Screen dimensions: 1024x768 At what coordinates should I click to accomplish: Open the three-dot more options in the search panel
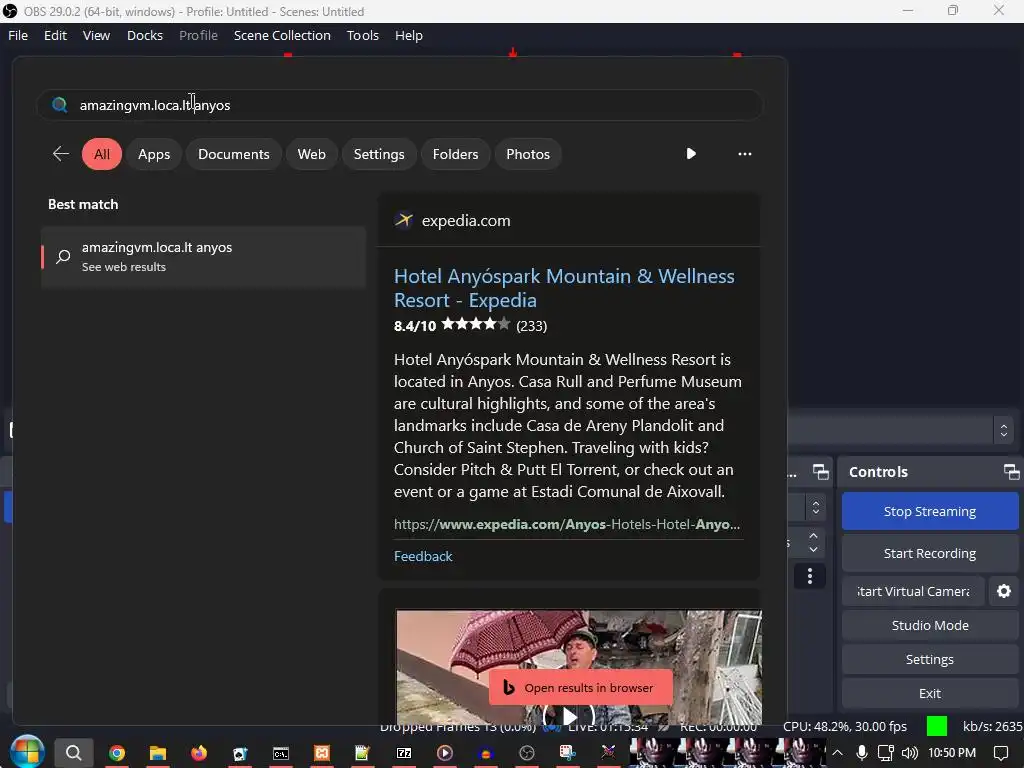click(744, 154)
